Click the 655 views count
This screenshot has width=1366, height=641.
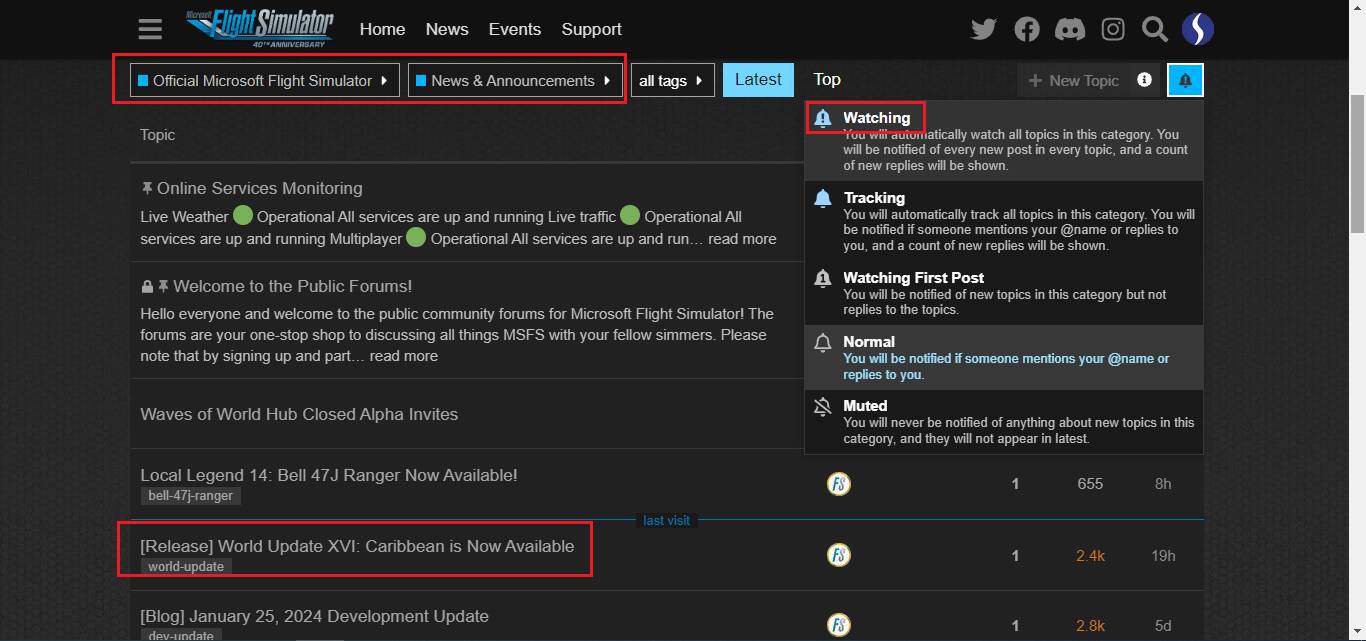point(1090,484)
